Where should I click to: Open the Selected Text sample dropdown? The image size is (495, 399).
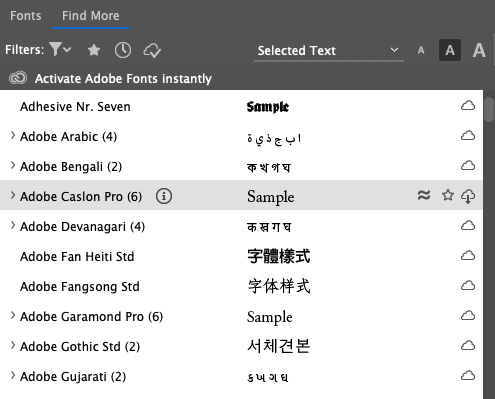tap(329, 51)
